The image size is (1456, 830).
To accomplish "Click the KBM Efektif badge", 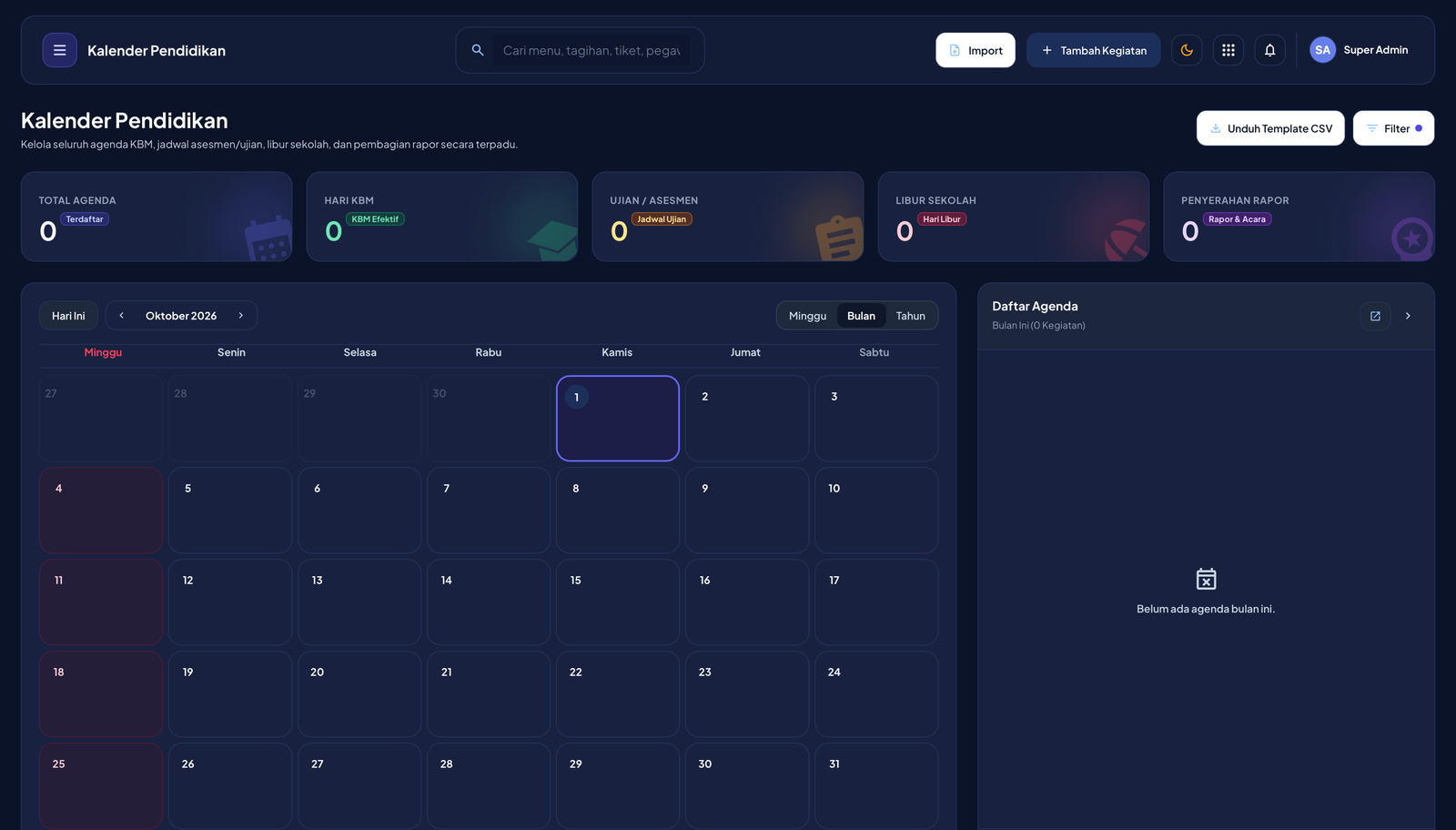I will (x=375, y=219).
